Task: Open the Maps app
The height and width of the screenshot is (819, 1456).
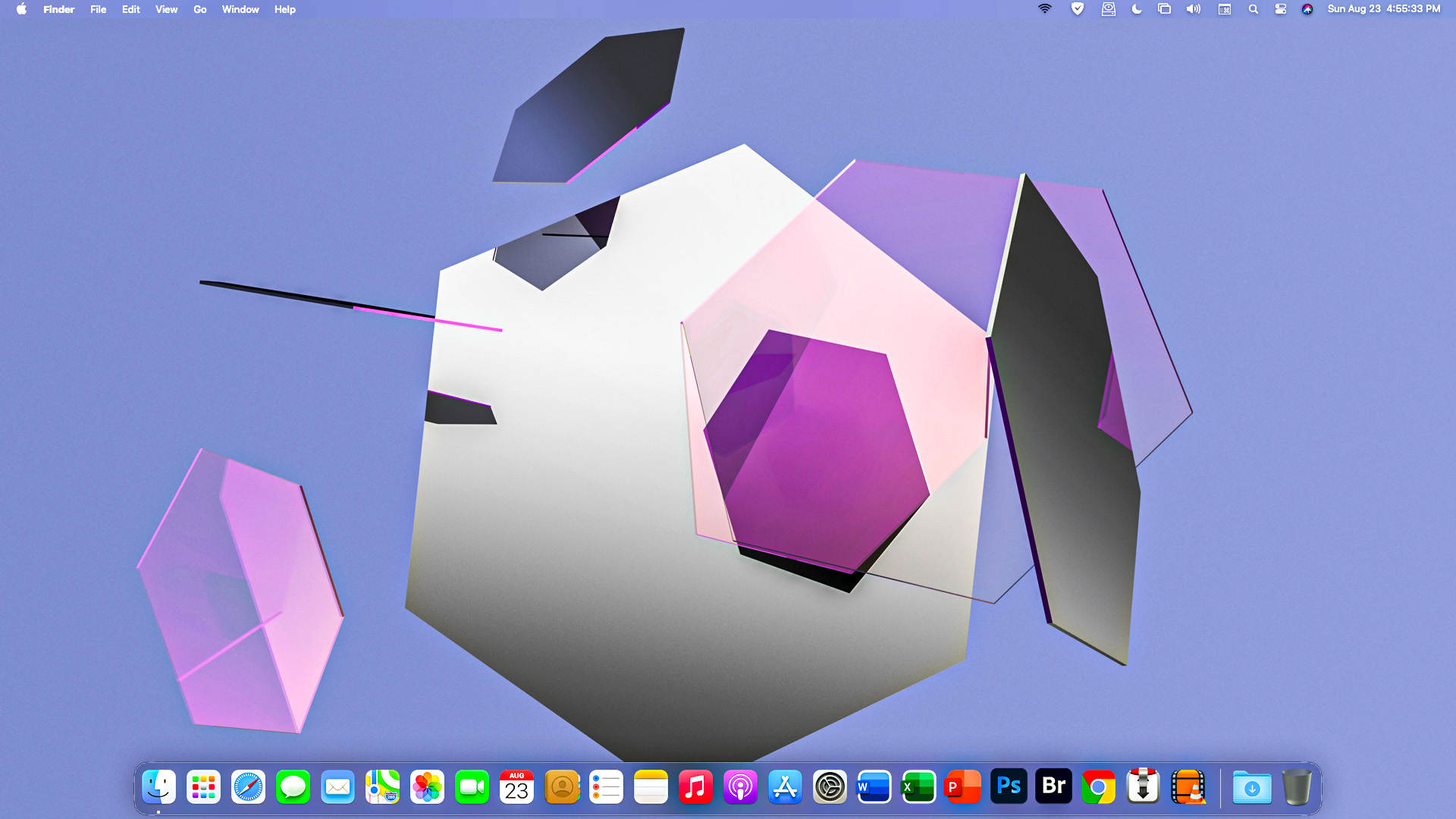Action: tap(382, 787)
